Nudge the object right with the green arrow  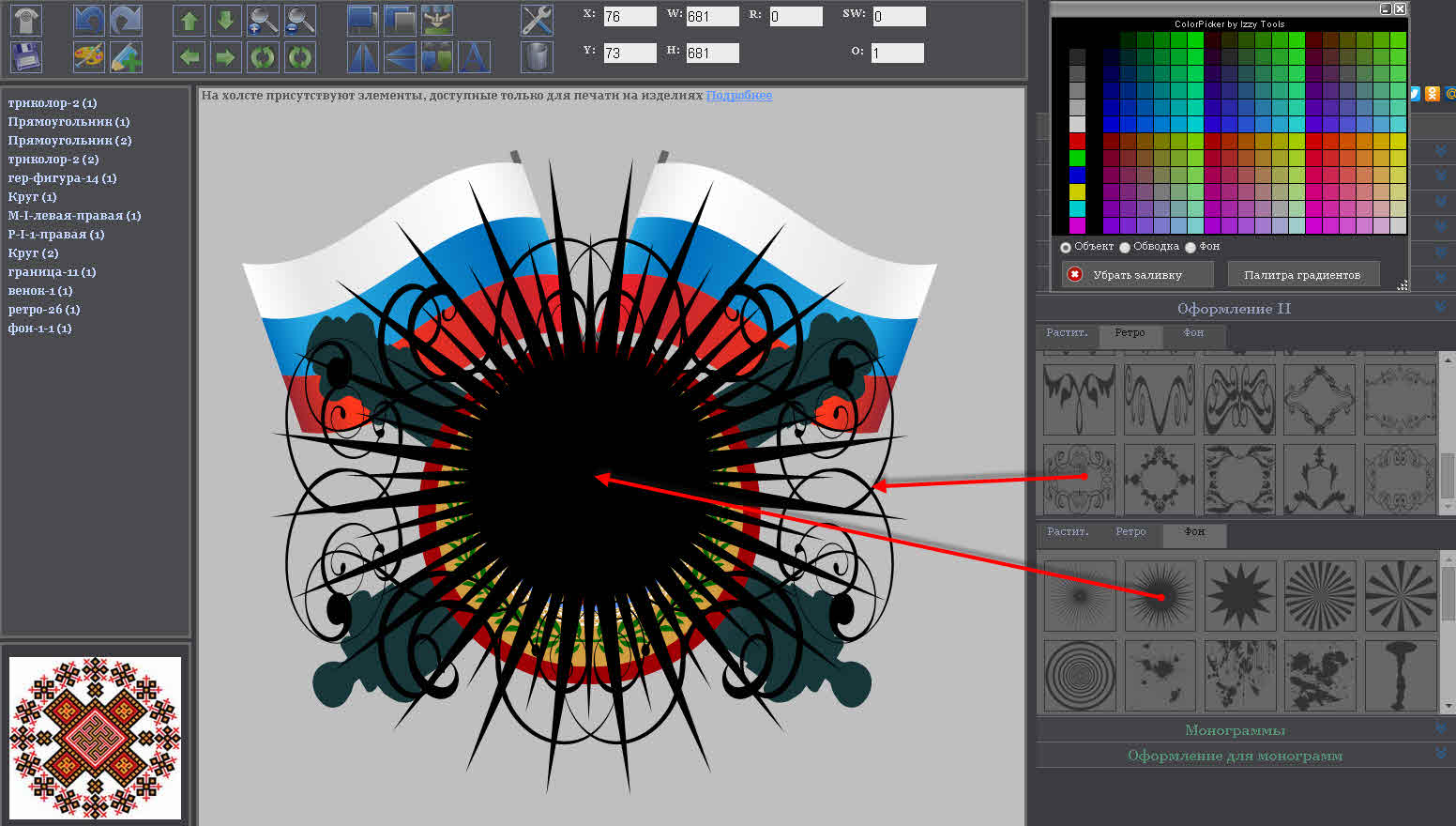click(x=225, y=57)
